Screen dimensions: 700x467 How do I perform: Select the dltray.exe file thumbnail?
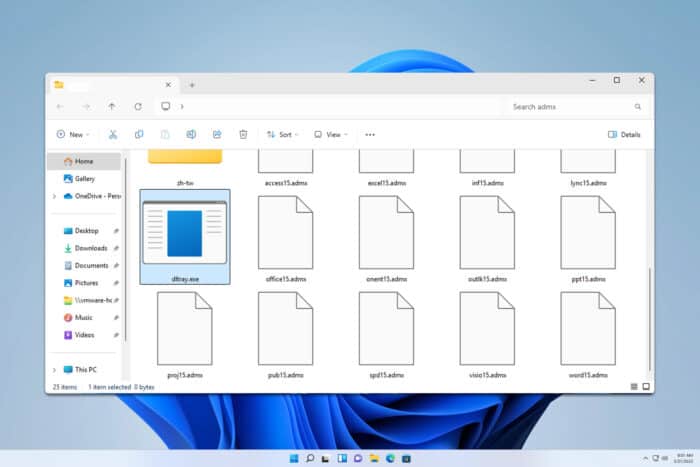[x=185, y=237]
